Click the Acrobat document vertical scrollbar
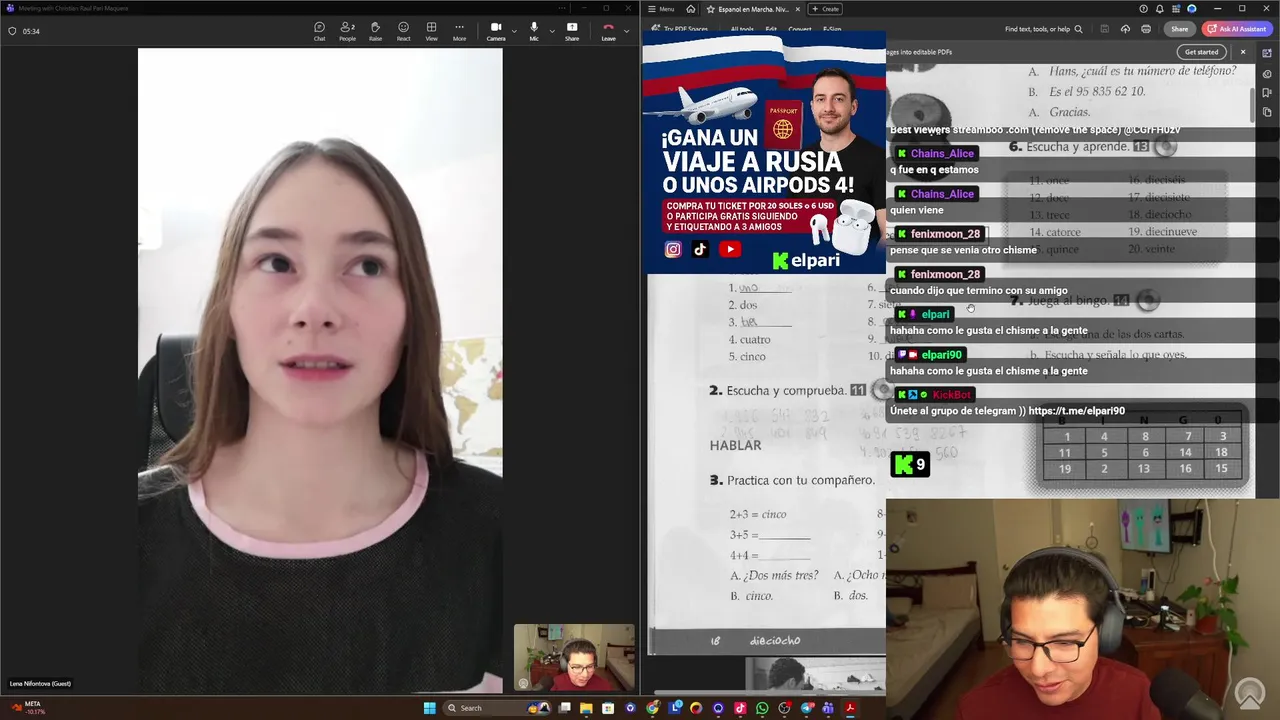This screenshot has height=720, width=1280. pyautogui.click(x=1252, y=106)
